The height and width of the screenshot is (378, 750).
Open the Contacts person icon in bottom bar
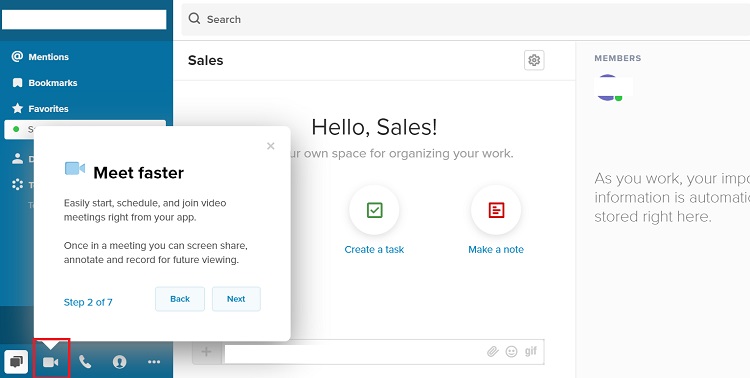pos(120,362)
